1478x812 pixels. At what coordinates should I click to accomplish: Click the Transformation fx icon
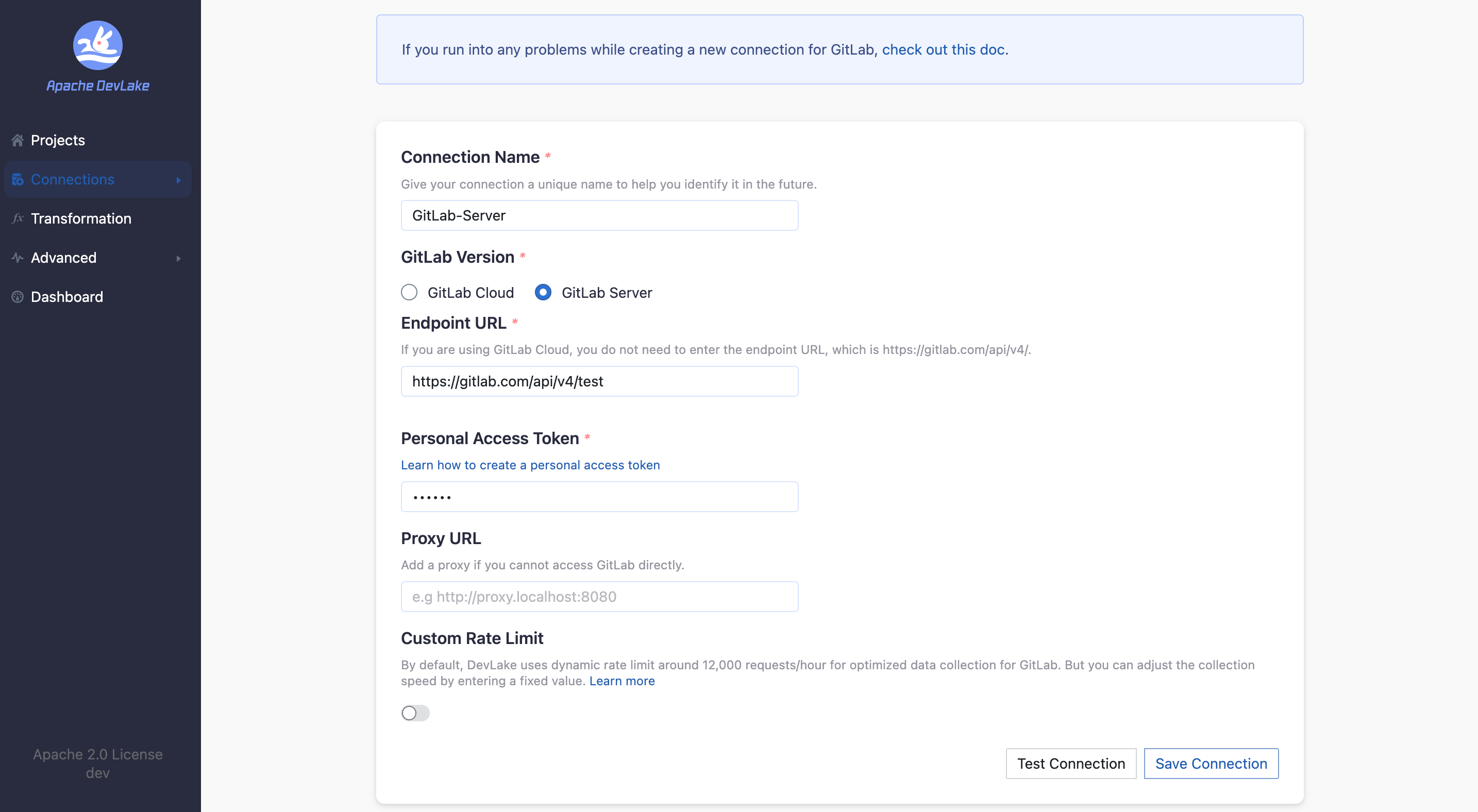click(x=18, y=218)
